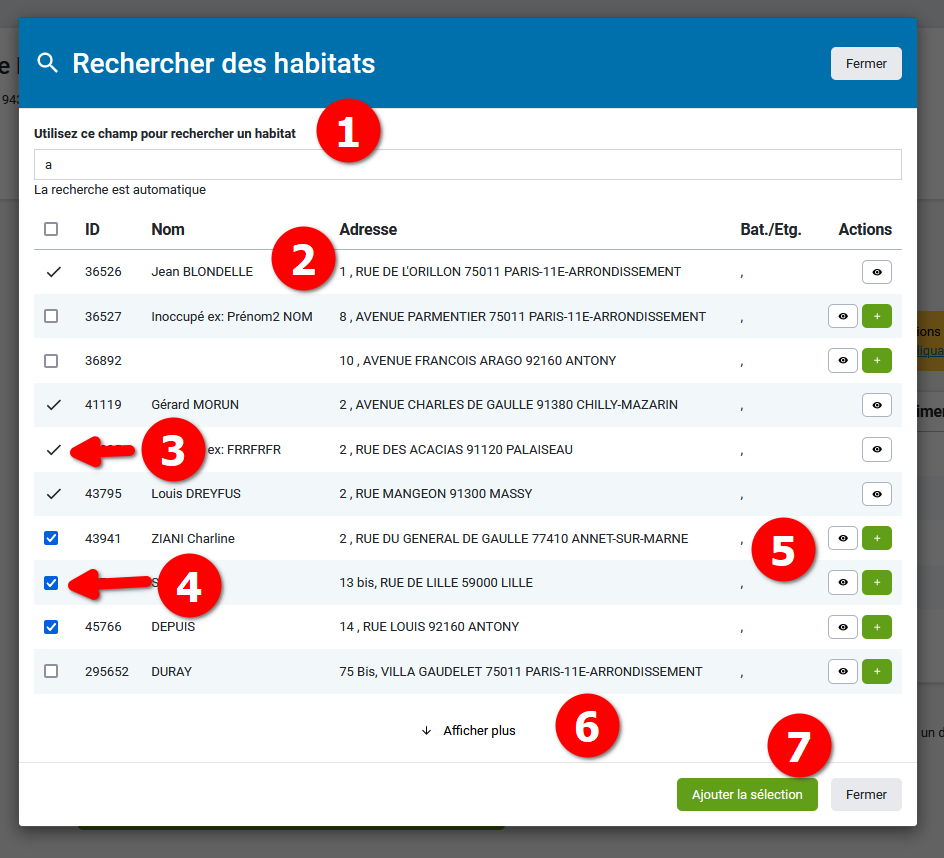Screen dimensions: 944x858
Task: Open Jean BLONDELLE details with the eye icon
Action: [877, 271]
